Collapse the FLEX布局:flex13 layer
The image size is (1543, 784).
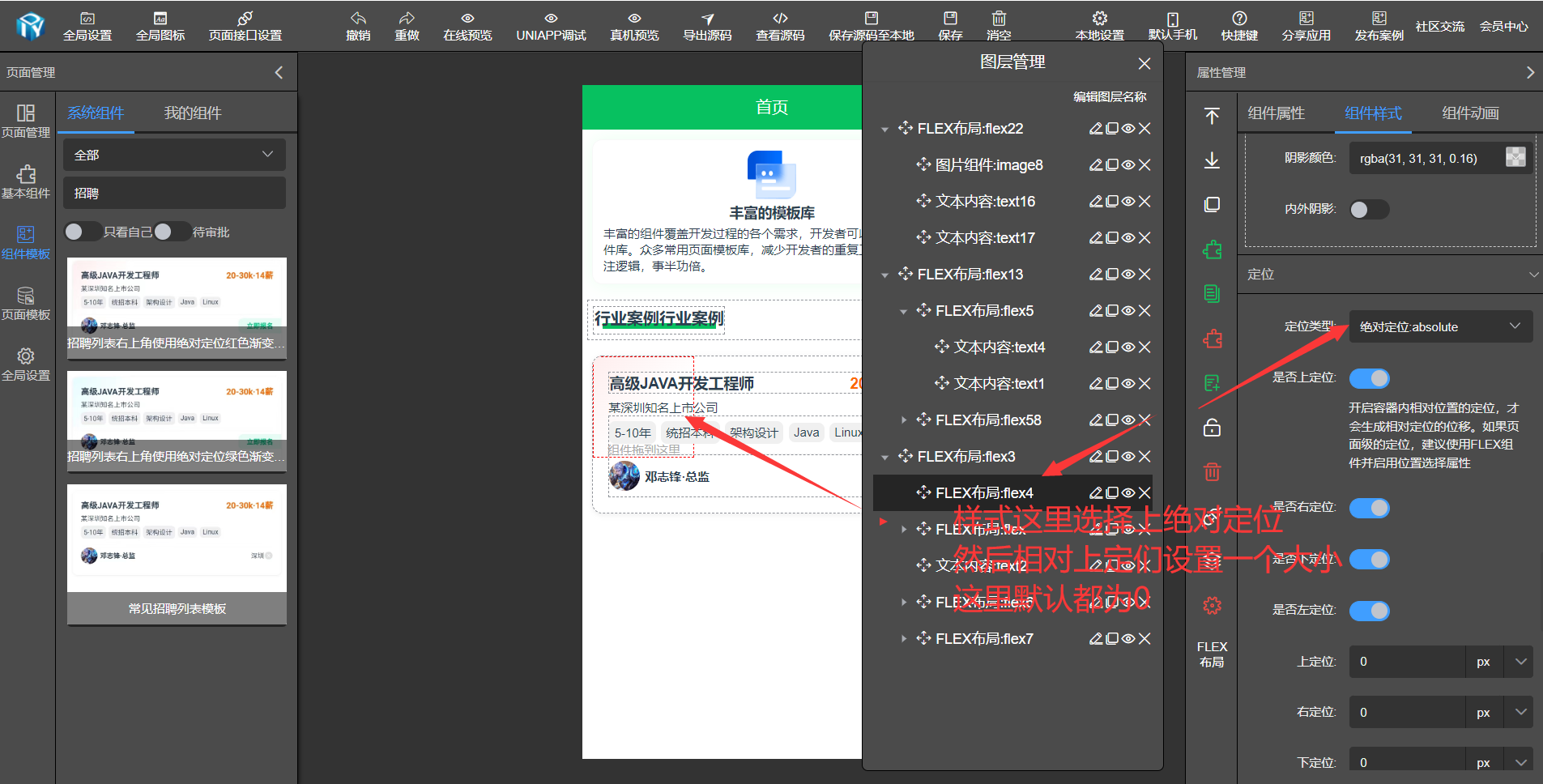tap(885, 275)
